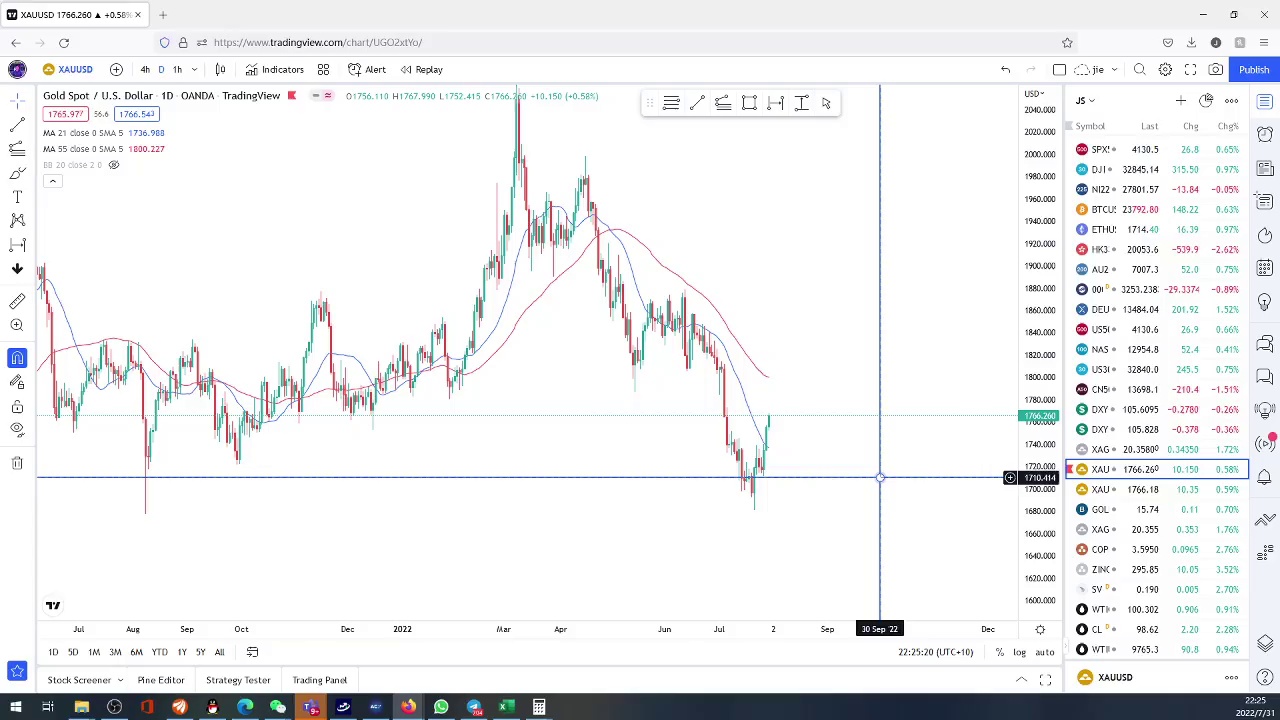Screen dimensions: 1280x720
Task: Open the Stock Screener dropdown
Action: pyautogui.click(x=85, y=680)
